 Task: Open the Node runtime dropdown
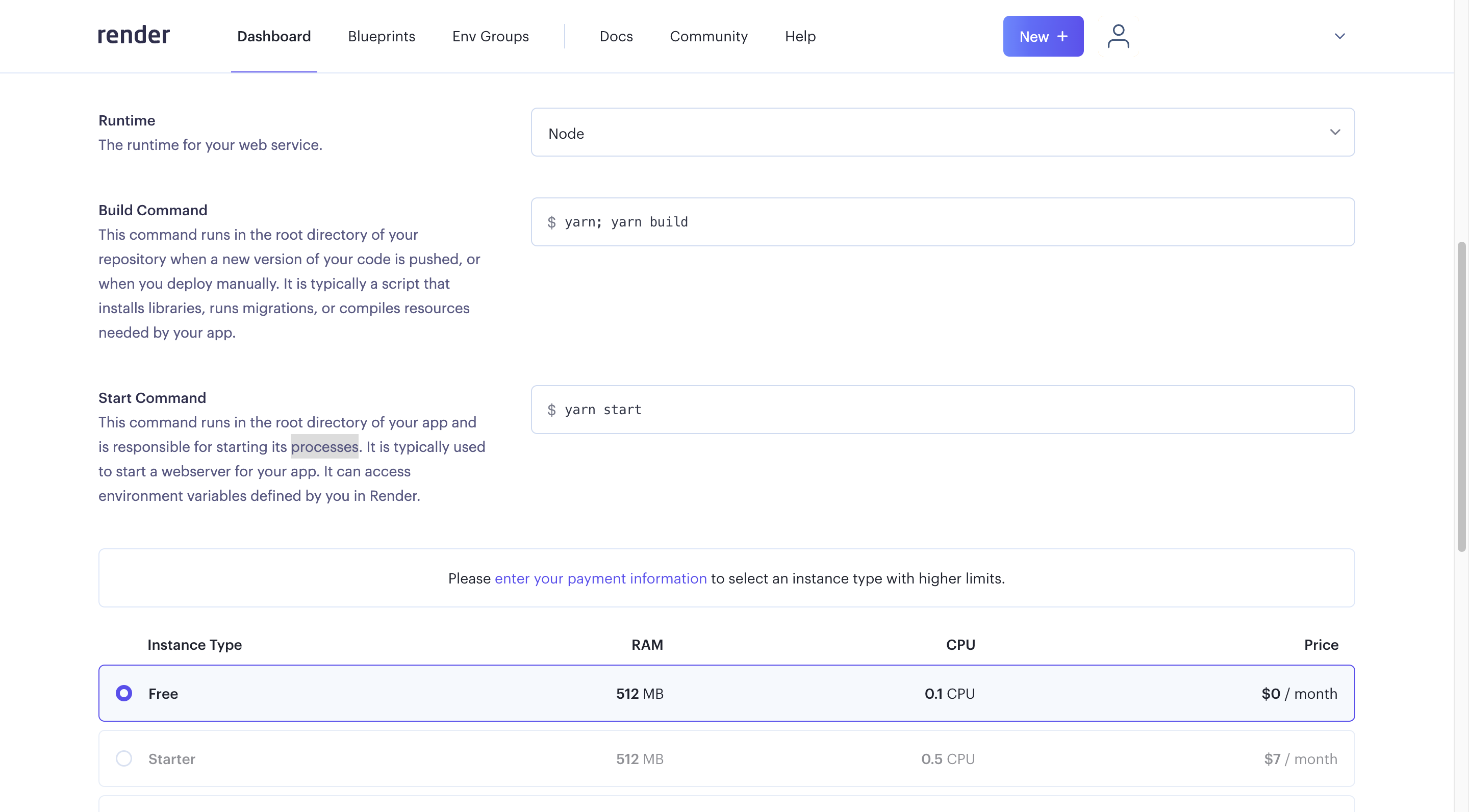(x=941, y=132)
